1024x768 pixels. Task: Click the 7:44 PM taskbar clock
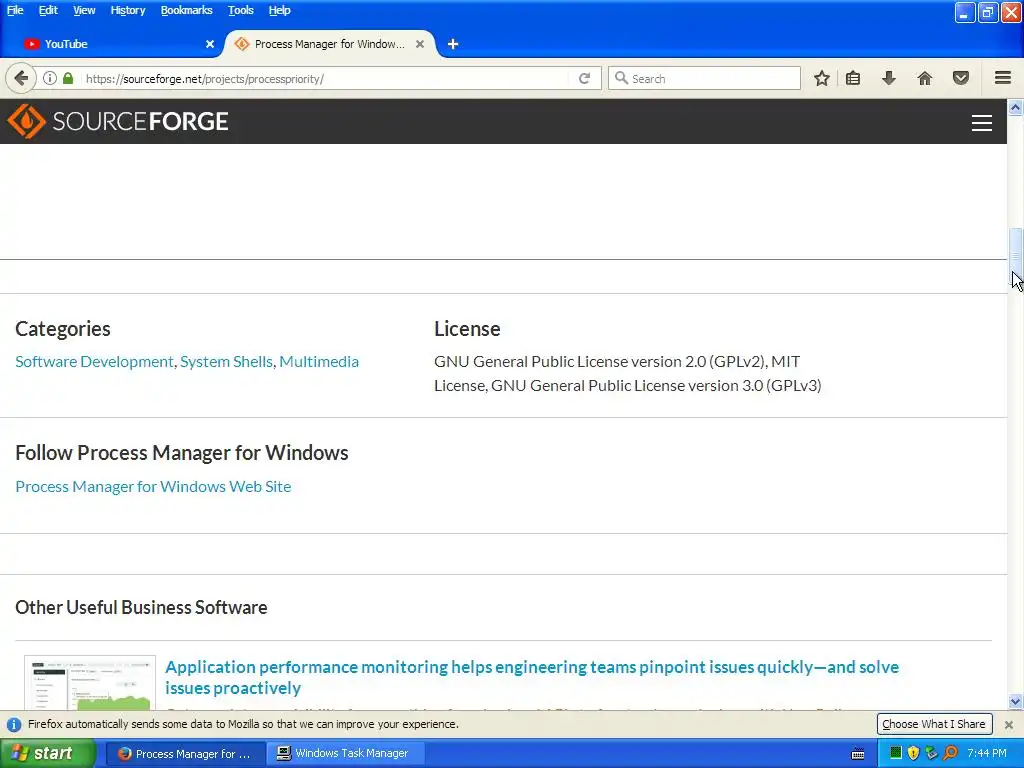pos(987,754)
